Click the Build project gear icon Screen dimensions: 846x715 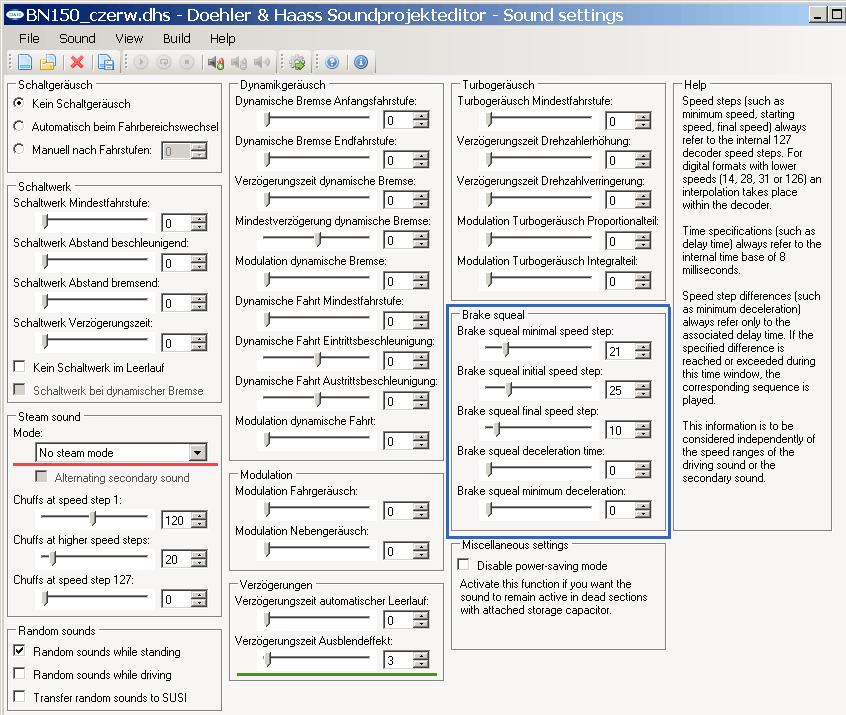click(x=297, y=63)
